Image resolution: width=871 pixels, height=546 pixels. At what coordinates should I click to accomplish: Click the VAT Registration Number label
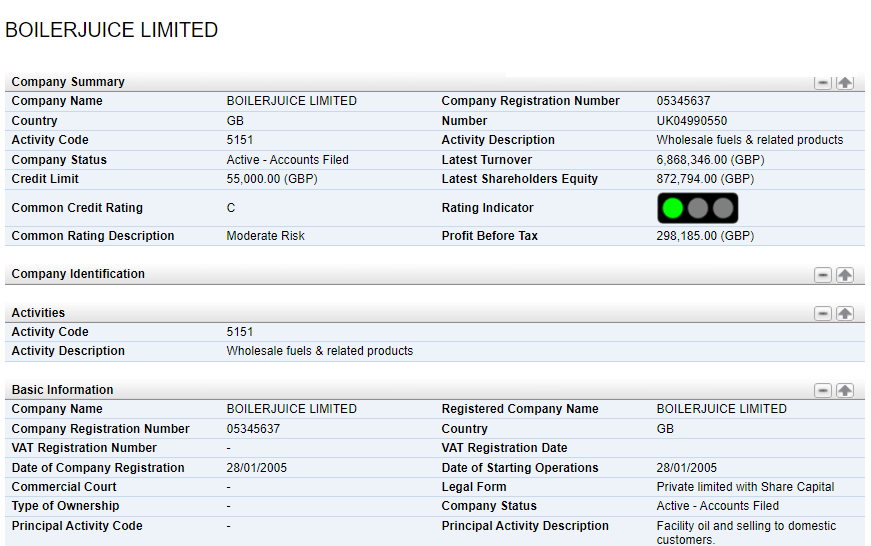tap(84, 448)
